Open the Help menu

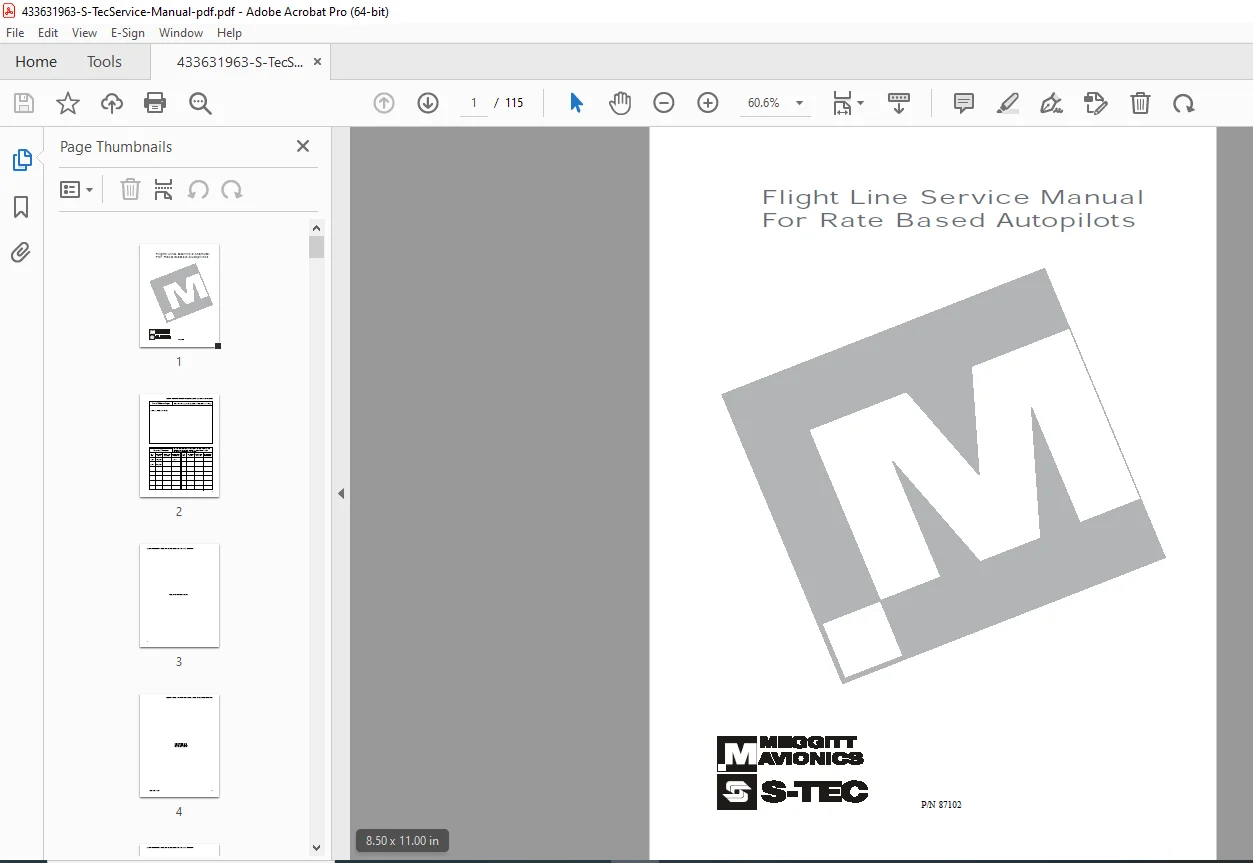pos(230,33)
